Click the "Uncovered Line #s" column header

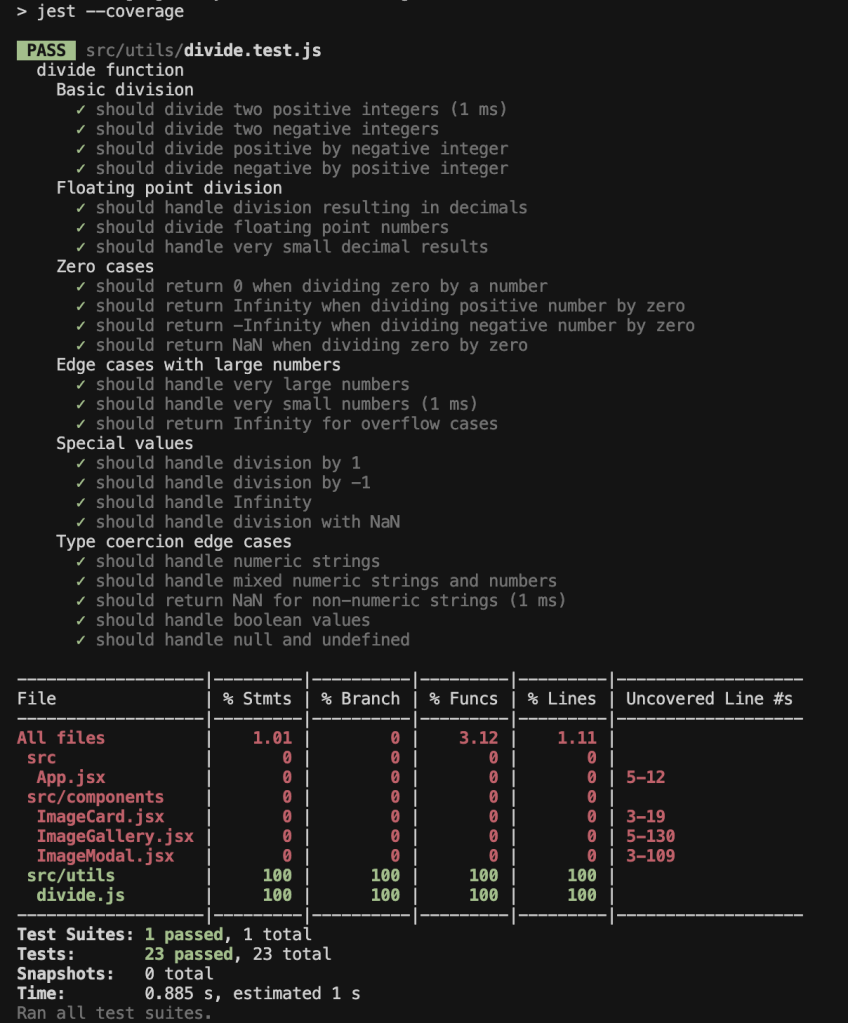[709, 699]
